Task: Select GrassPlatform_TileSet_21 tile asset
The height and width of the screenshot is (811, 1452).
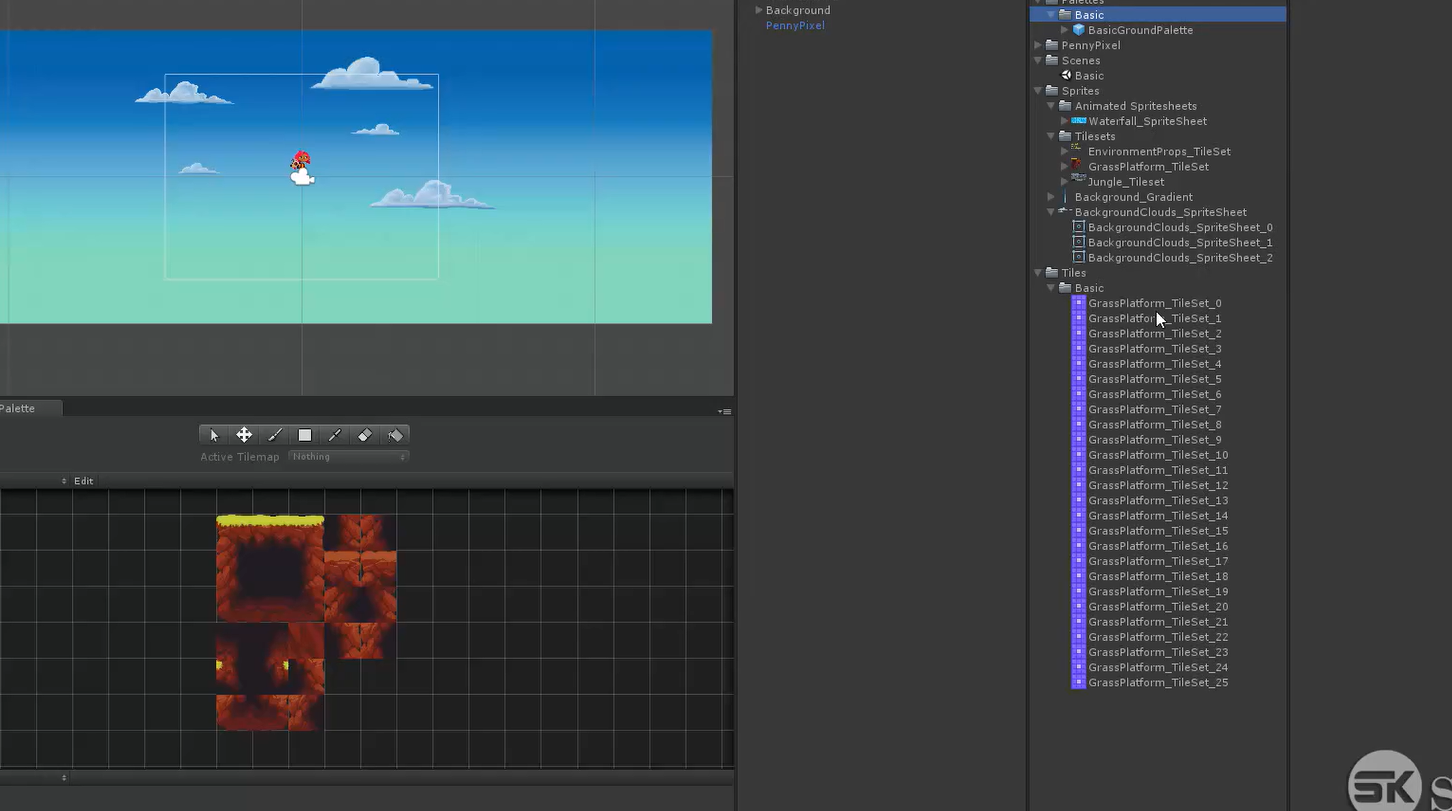Action: pyautogui.click(x=1158, y=622)
